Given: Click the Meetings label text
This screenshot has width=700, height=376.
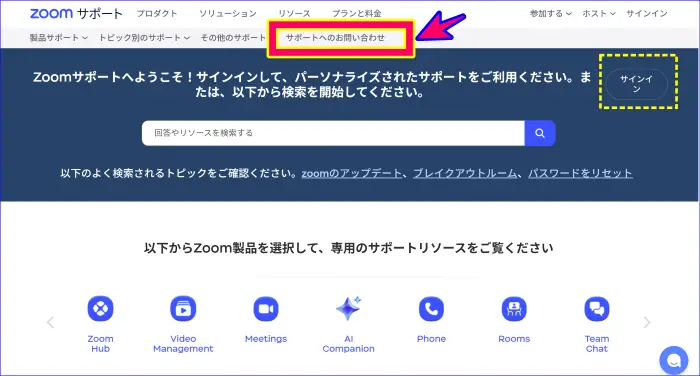Looking at the screenshot, I should (266, 339).
